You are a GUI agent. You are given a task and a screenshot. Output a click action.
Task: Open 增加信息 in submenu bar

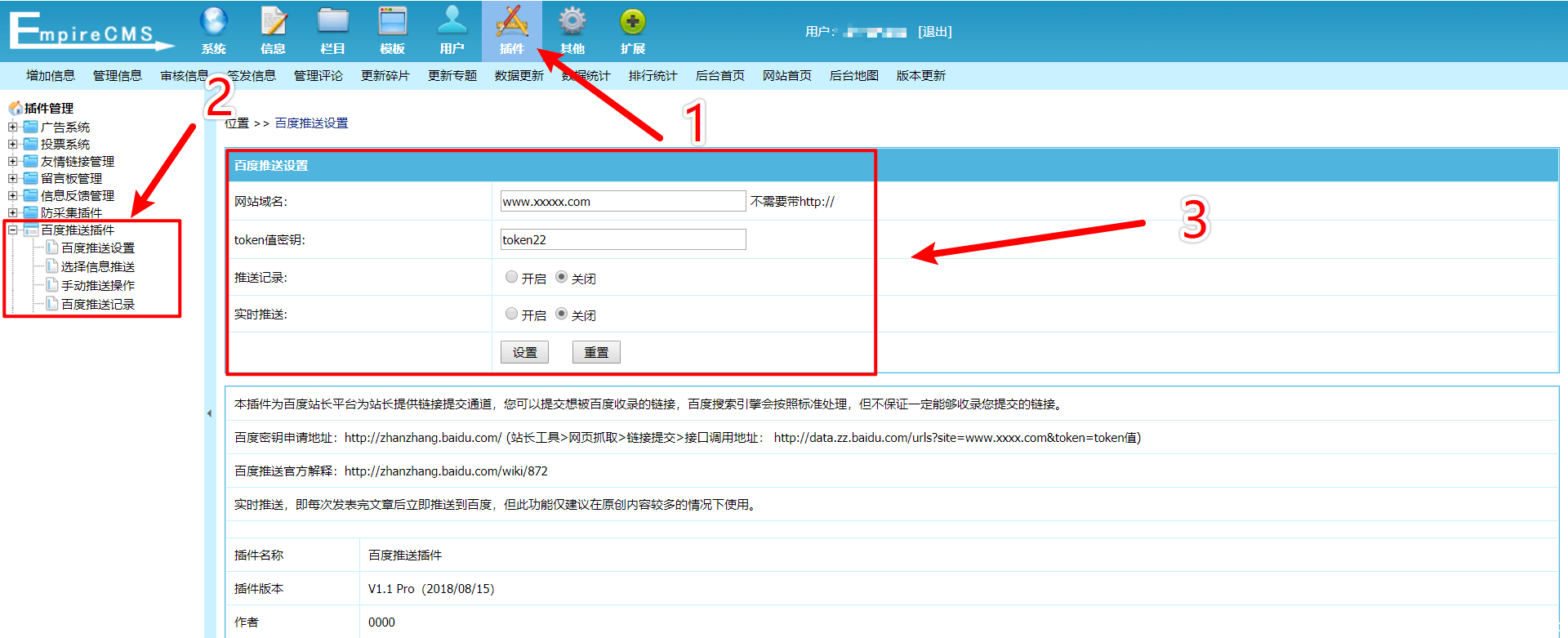(51, 76)
